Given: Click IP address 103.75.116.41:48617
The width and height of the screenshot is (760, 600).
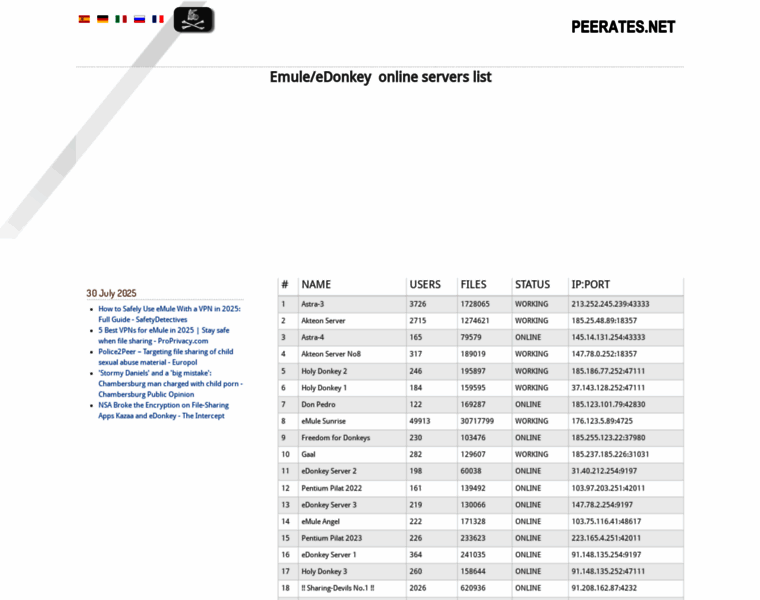Looking at the screenshot, I should (606, 521).
